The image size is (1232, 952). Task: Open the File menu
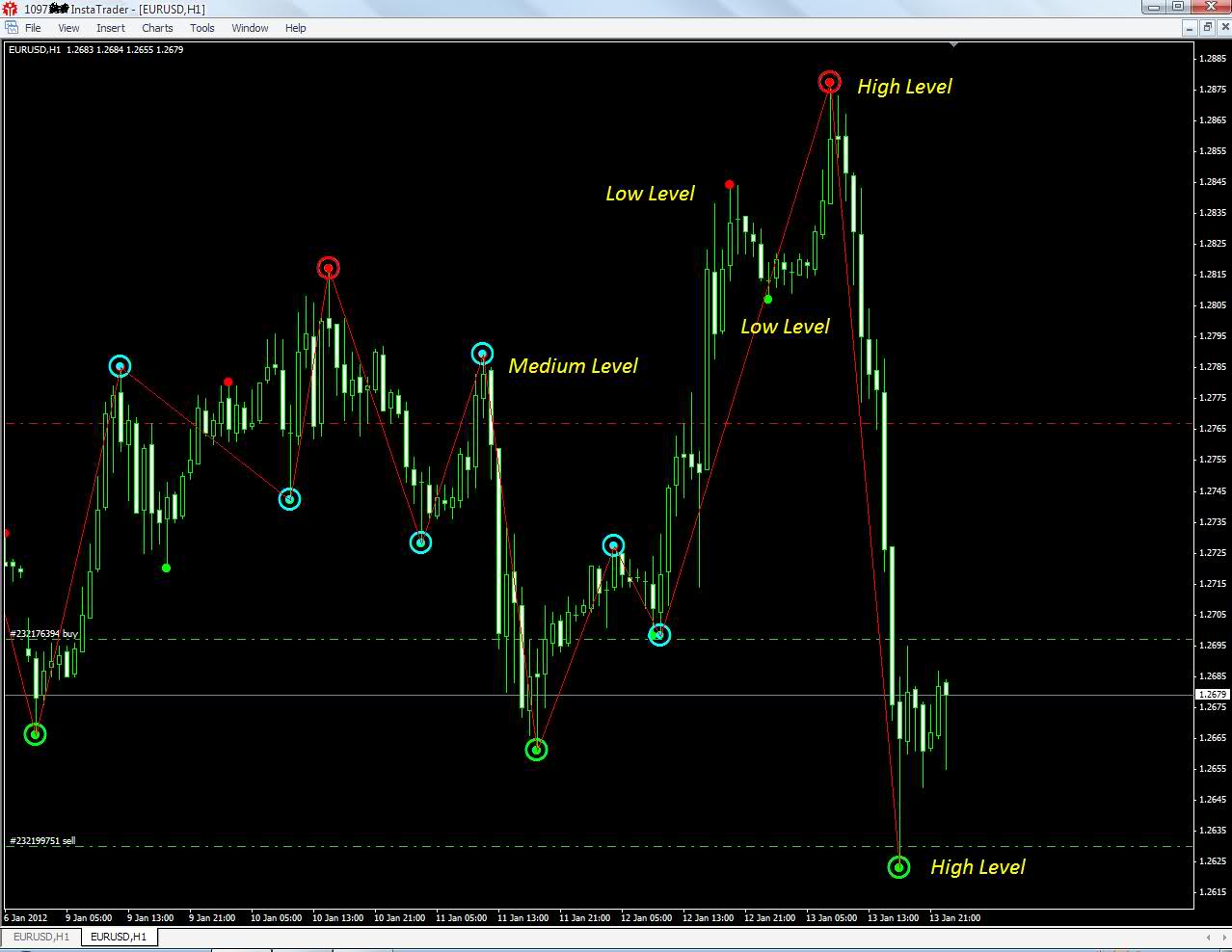point(33,28)
